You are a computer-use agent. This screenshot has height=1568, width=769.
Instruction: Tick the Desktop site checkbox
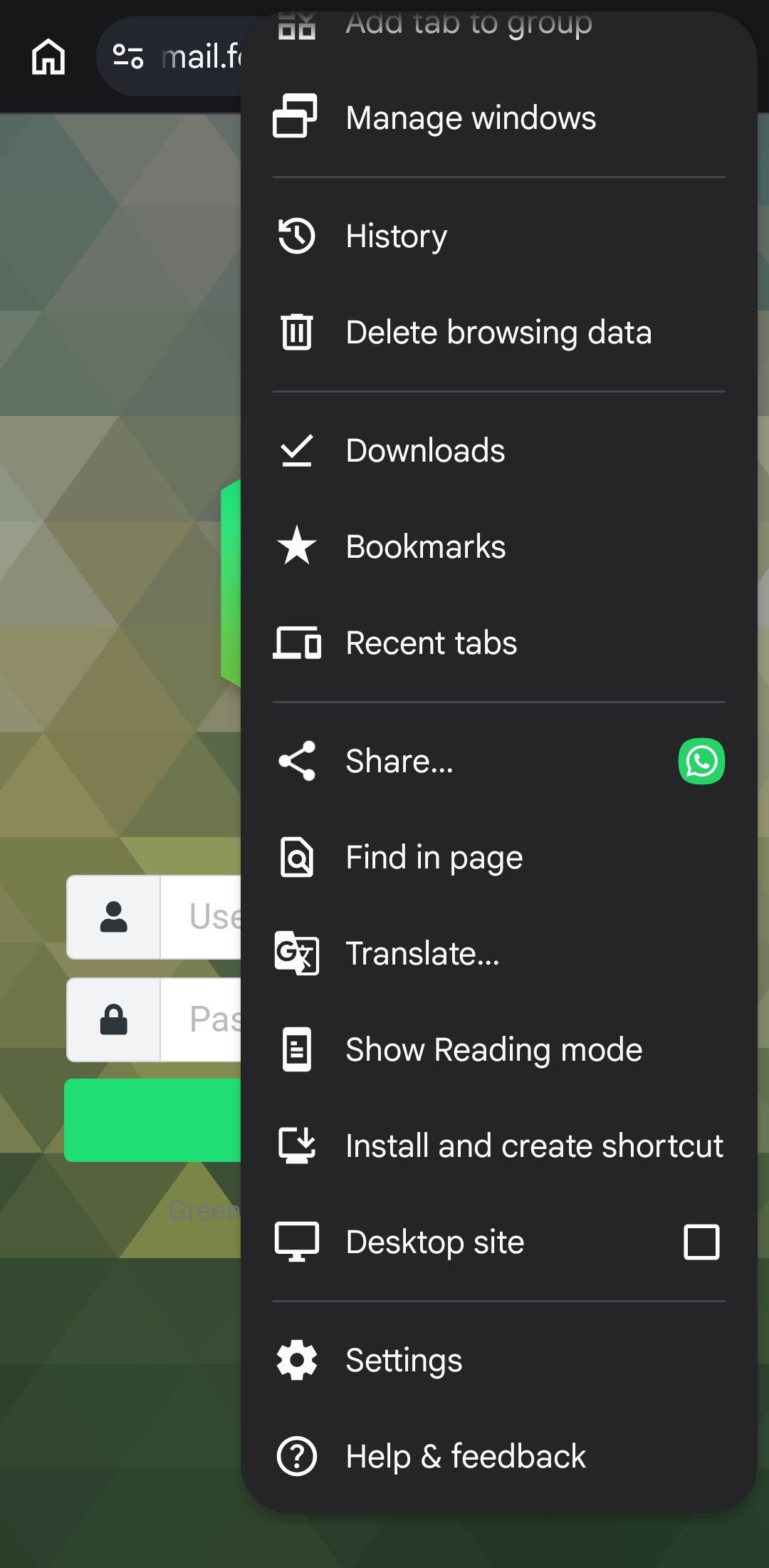tap(701, 1242)
